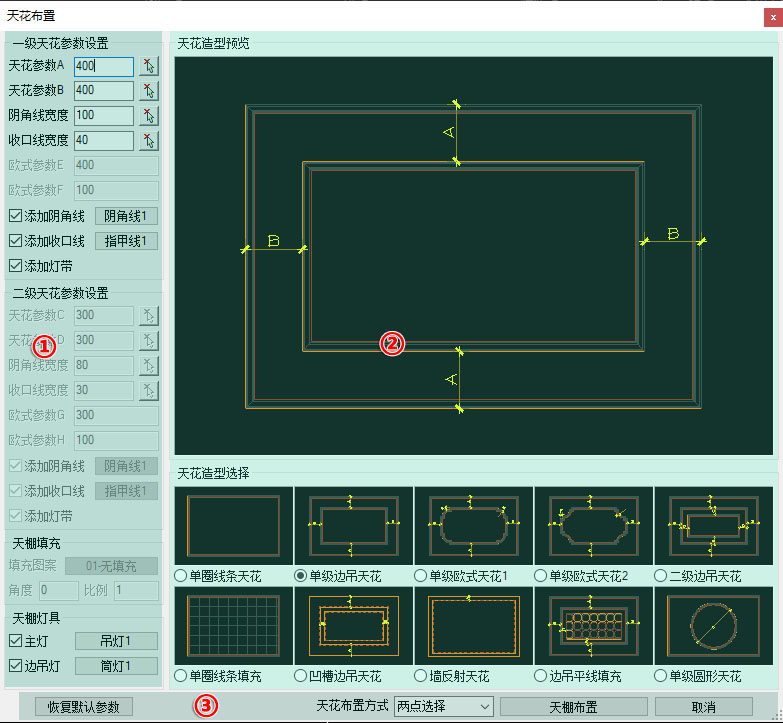
Task: Choose the 单圈线条天花 radio button
Action: (180, 576)
